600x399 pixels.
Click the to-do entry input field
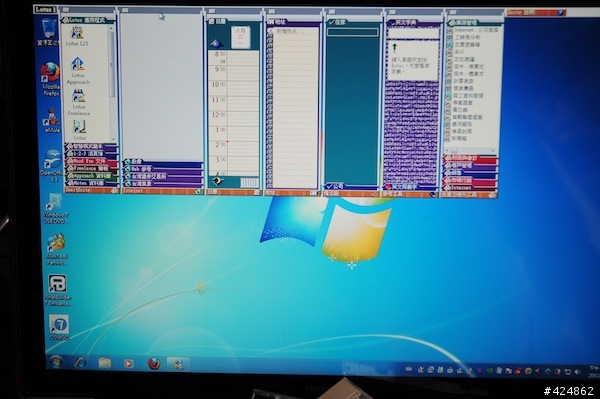click(352, 33)
